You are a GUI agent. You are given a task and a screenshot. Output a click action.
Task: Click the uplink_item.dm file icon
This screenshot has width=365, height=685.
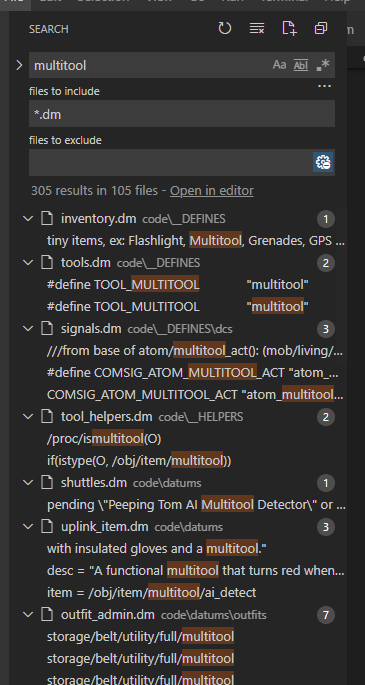click(x=47, y=526)
